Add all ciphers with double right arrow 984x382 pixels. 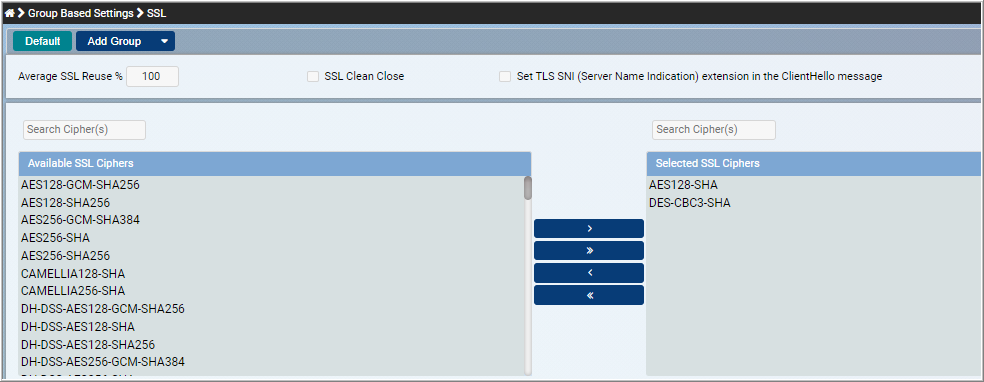(x=589, y=251)
